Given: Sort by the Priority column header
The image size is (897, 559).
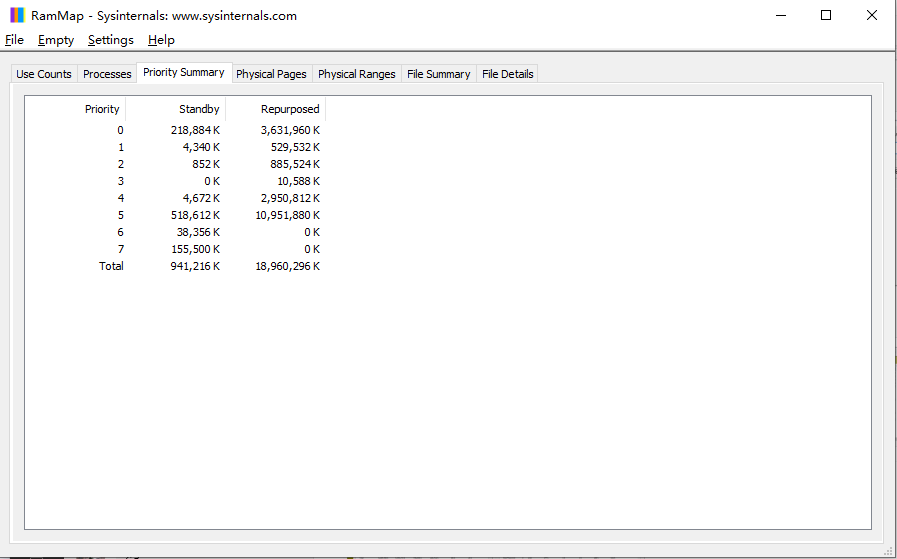Looking at the screenshot, I should pyautogui.click(x=102, y=109).
